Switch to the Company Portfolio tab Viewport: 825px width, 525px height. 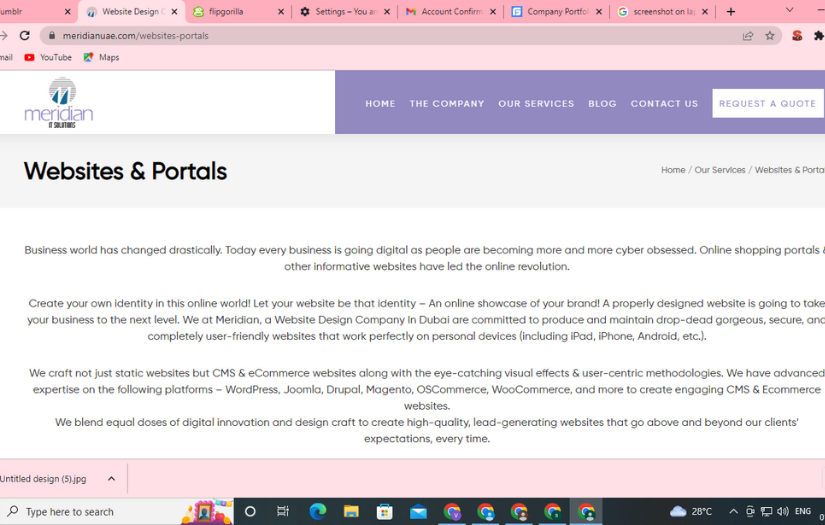[x=556, y=12]
